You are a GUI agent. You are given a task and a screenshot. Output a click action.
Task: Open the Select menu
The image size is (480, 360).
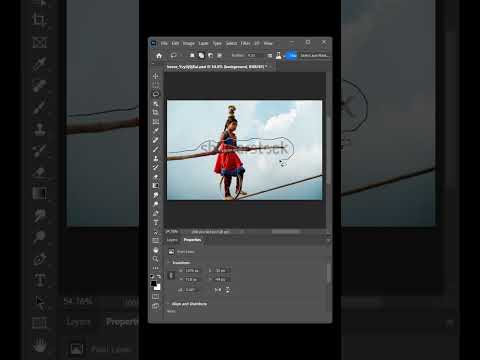pyautogui.click(x=231, y=43)
